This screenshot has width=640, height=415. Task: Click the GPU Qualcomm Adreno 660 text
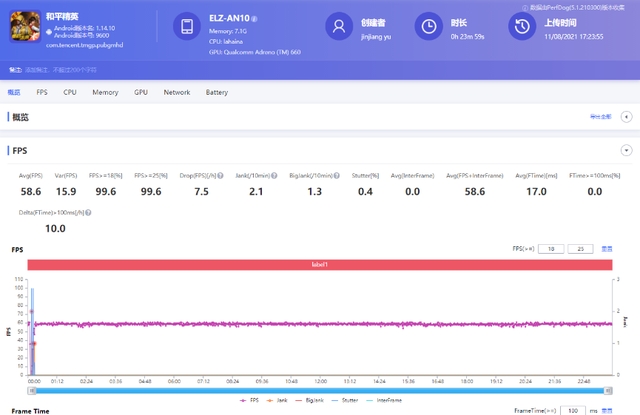[x=255, y=52]
